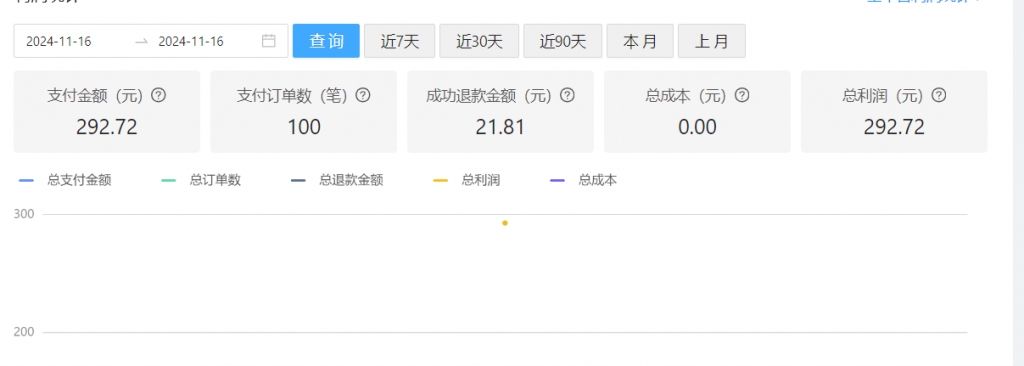Select the 近90天 quick range
This screenshot has height=366, width=1024.
(563, 41)
